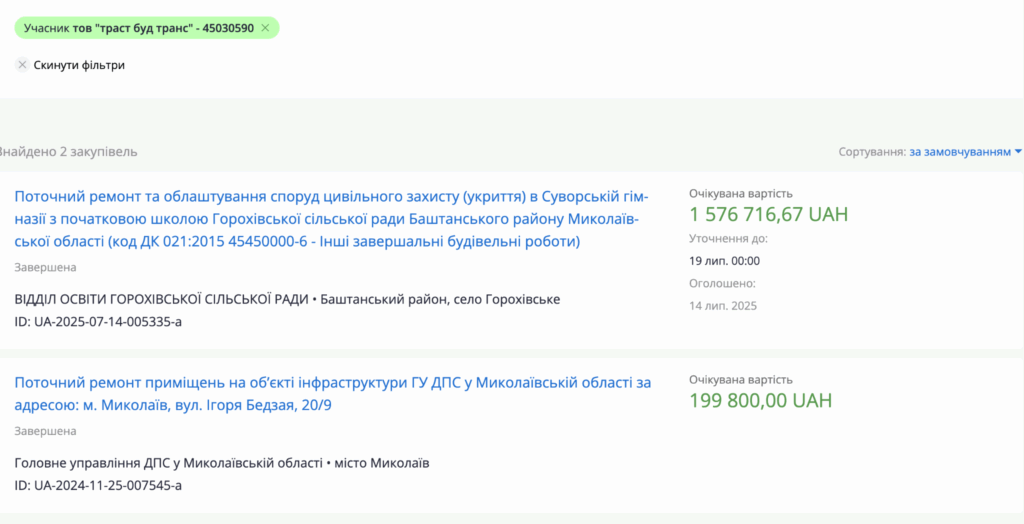1024x524 pixels.
Task: Remove the участник filter chip via its X
Action: 265,28
